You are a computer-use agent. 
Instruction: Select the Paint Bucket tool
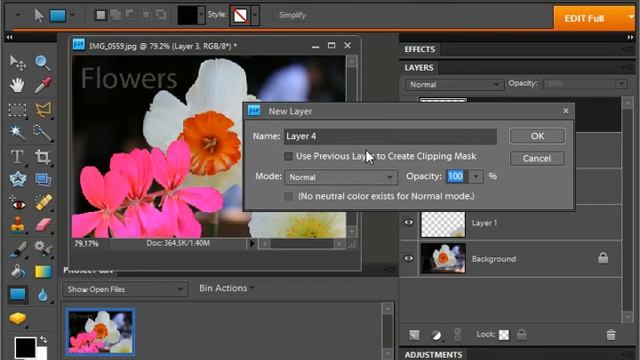pyautogui.click(x=18, y=271)
